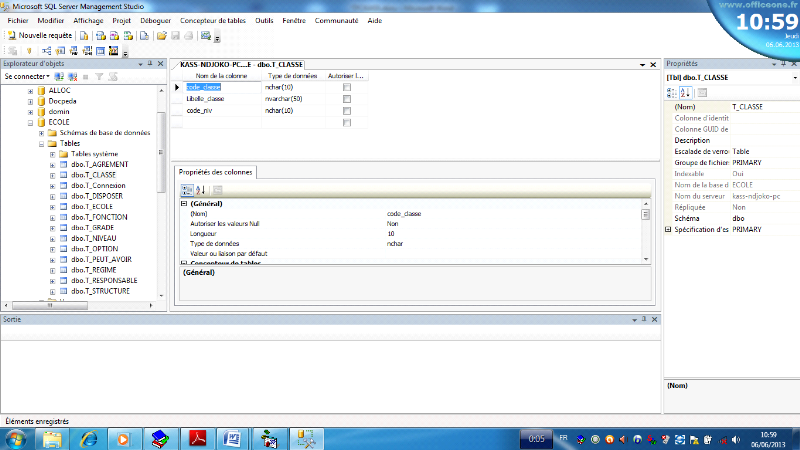This screenshot has height=450, width=800.
Task: Expand the dbo.T_AGREMENT table node
Action: point(52,165)
